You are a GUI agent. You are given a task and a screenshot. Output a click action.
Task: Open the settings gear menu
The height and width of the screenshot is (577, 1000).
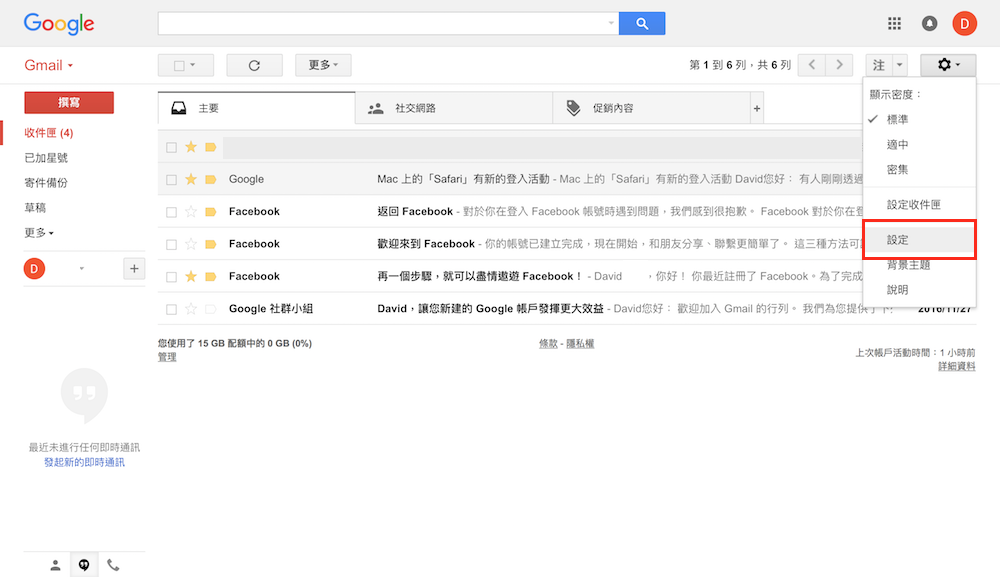point(947,65)
